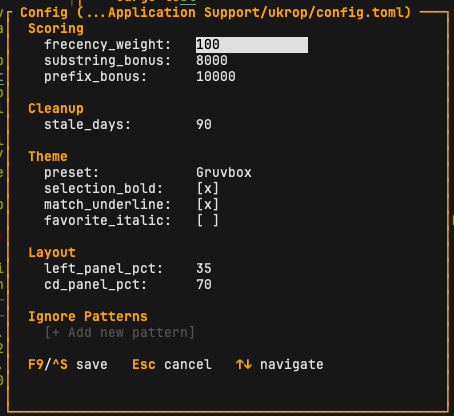
Task: Select the prefix_bonus value 10000
Action: tap(216, 77)
